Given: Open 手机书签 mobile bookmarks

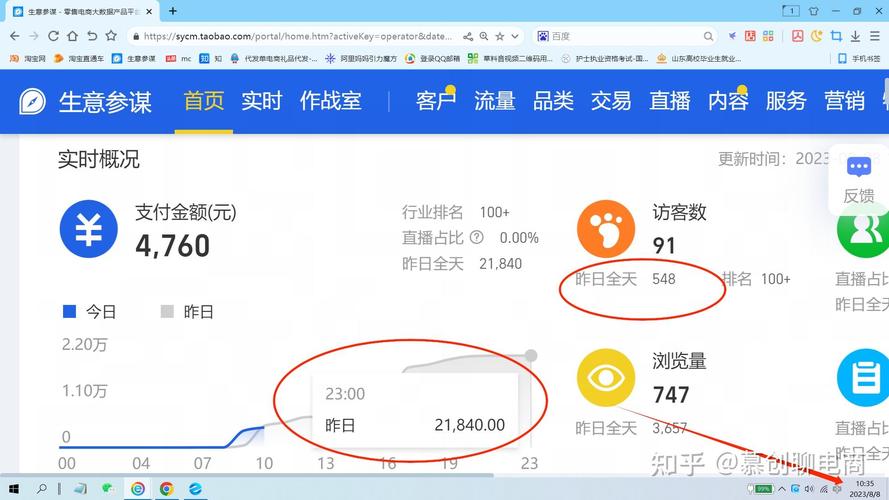Looking at the screenshot, I should click(860, 58).
